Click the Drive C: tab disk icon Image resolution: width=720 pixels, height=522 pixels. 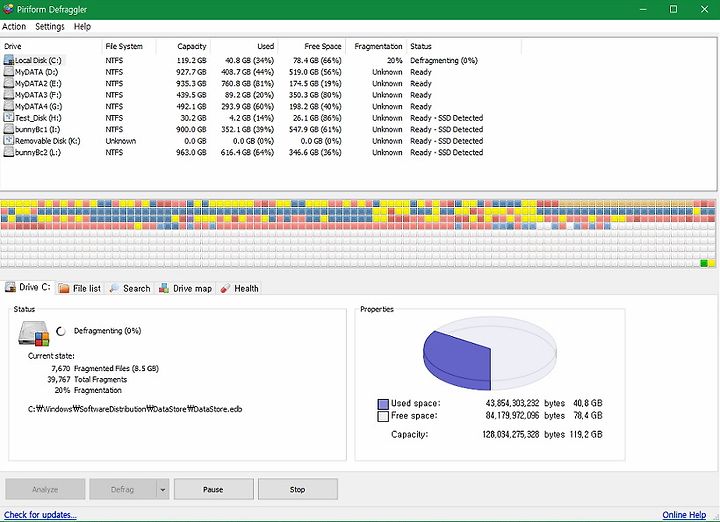(10, 287)
